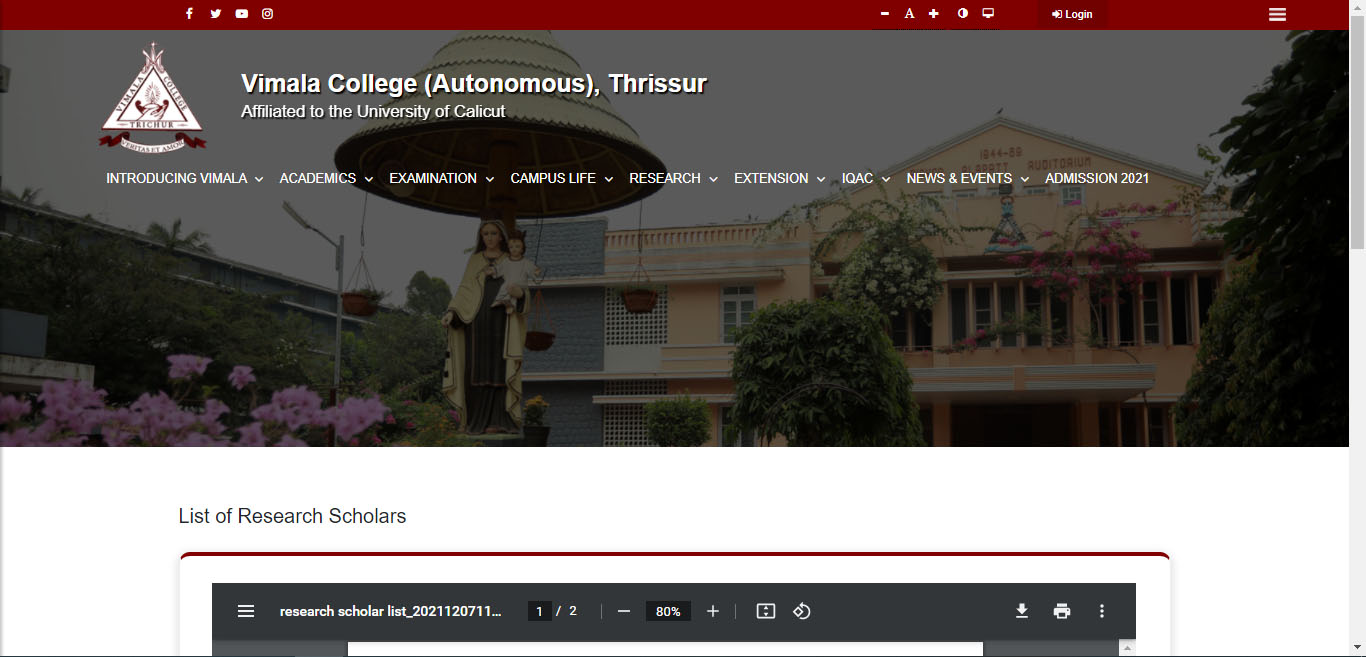Click the PDF page number field
1366x657 pixels.
pyautogui.click(x=539, y=611)
